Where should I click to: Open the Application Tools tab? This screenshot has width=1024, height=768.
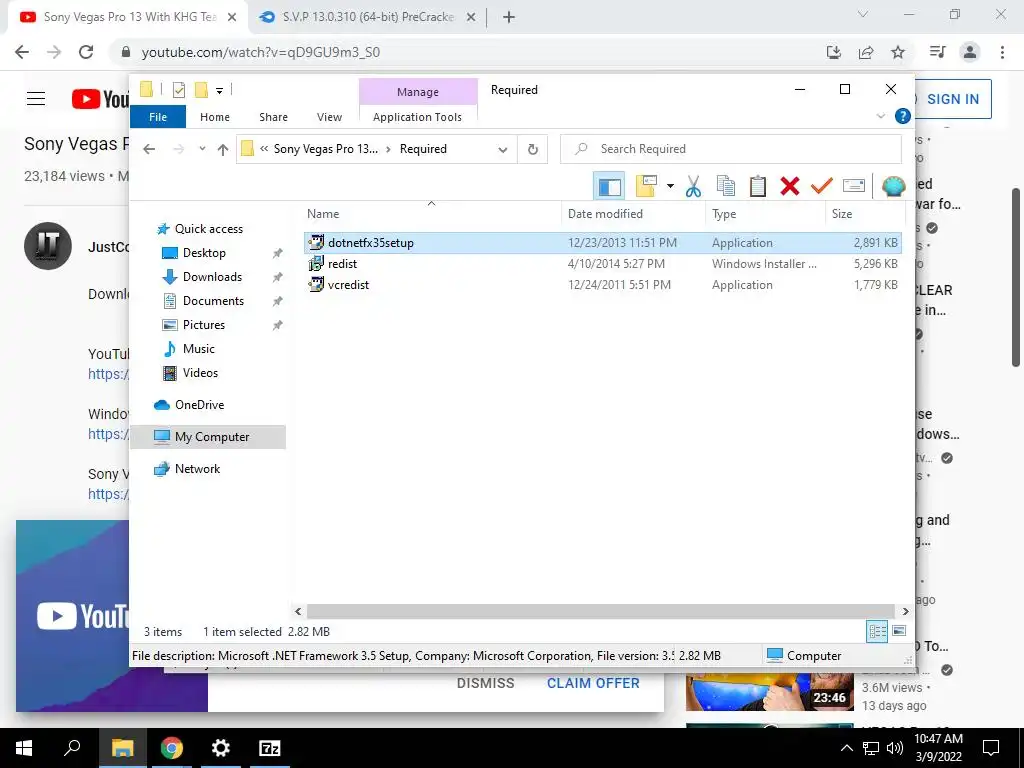417,117
